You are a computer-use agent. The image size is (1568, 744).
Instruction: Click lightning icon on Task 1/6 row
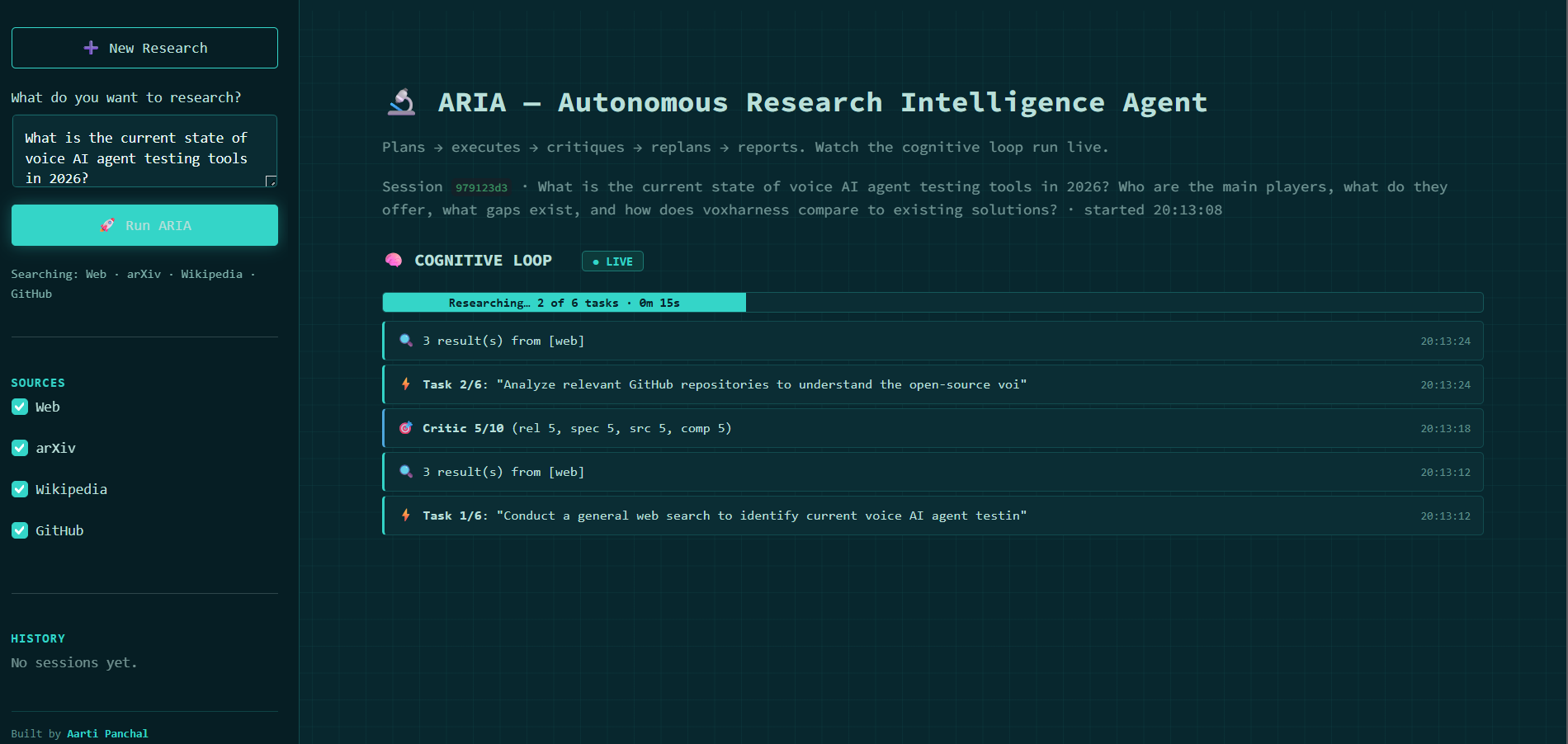coord(406,515)
